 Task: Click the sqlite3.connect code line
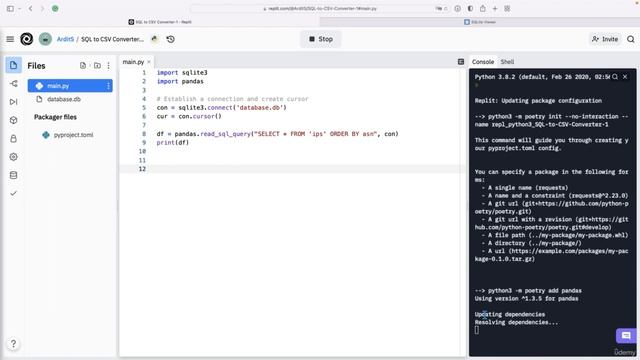pos(222,108)
